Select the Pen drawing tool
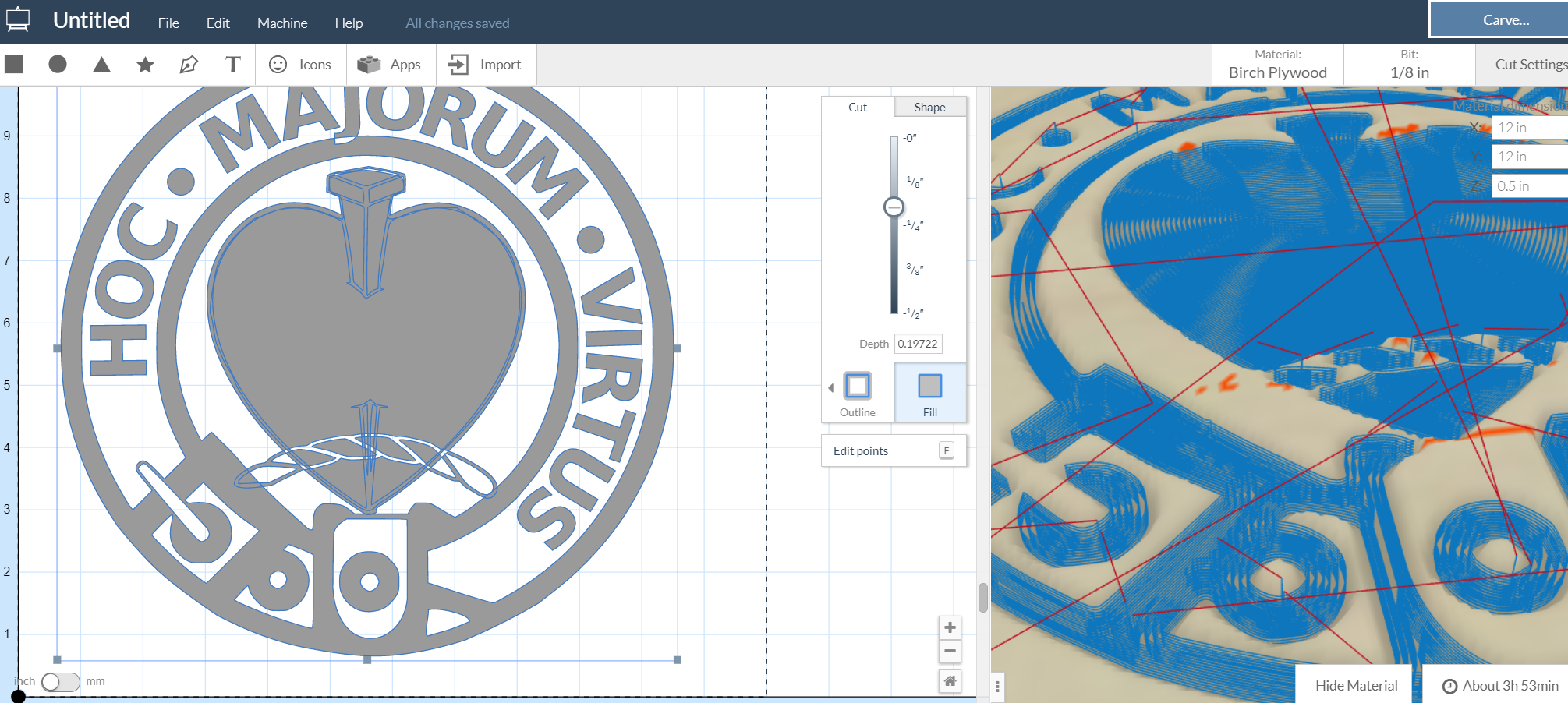1568x703 pixels. pos(189,65)
